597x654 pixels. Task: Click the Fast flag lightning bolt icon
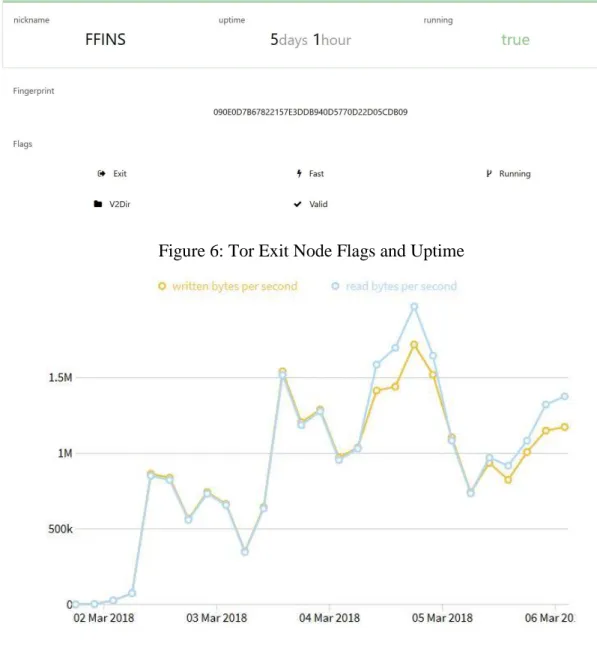click(299, 174)
